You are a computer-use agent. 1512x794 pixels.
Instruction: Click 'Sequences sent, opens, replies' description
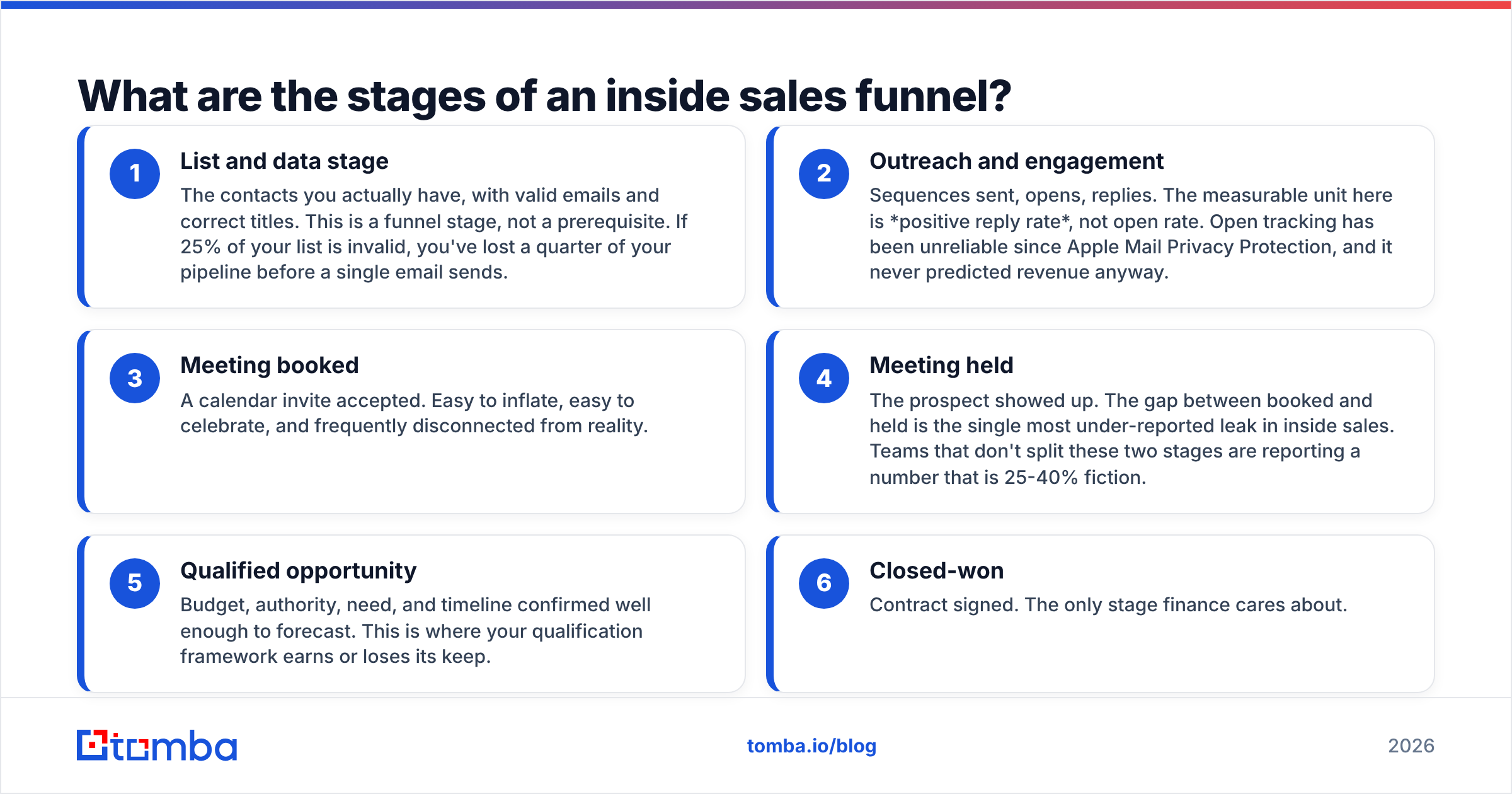[1131, 234]
